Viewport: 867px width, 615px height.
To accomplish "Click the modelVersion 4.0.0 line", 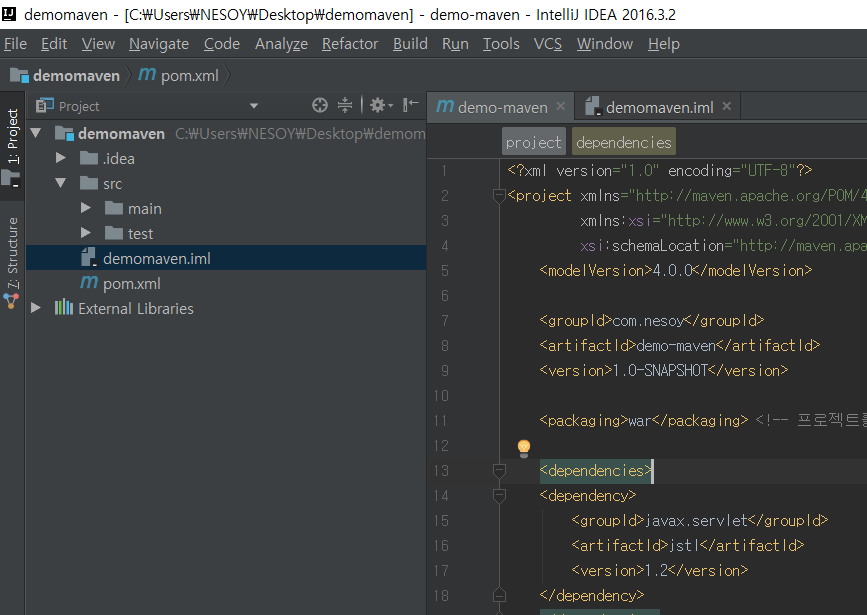I will point(676,270).
